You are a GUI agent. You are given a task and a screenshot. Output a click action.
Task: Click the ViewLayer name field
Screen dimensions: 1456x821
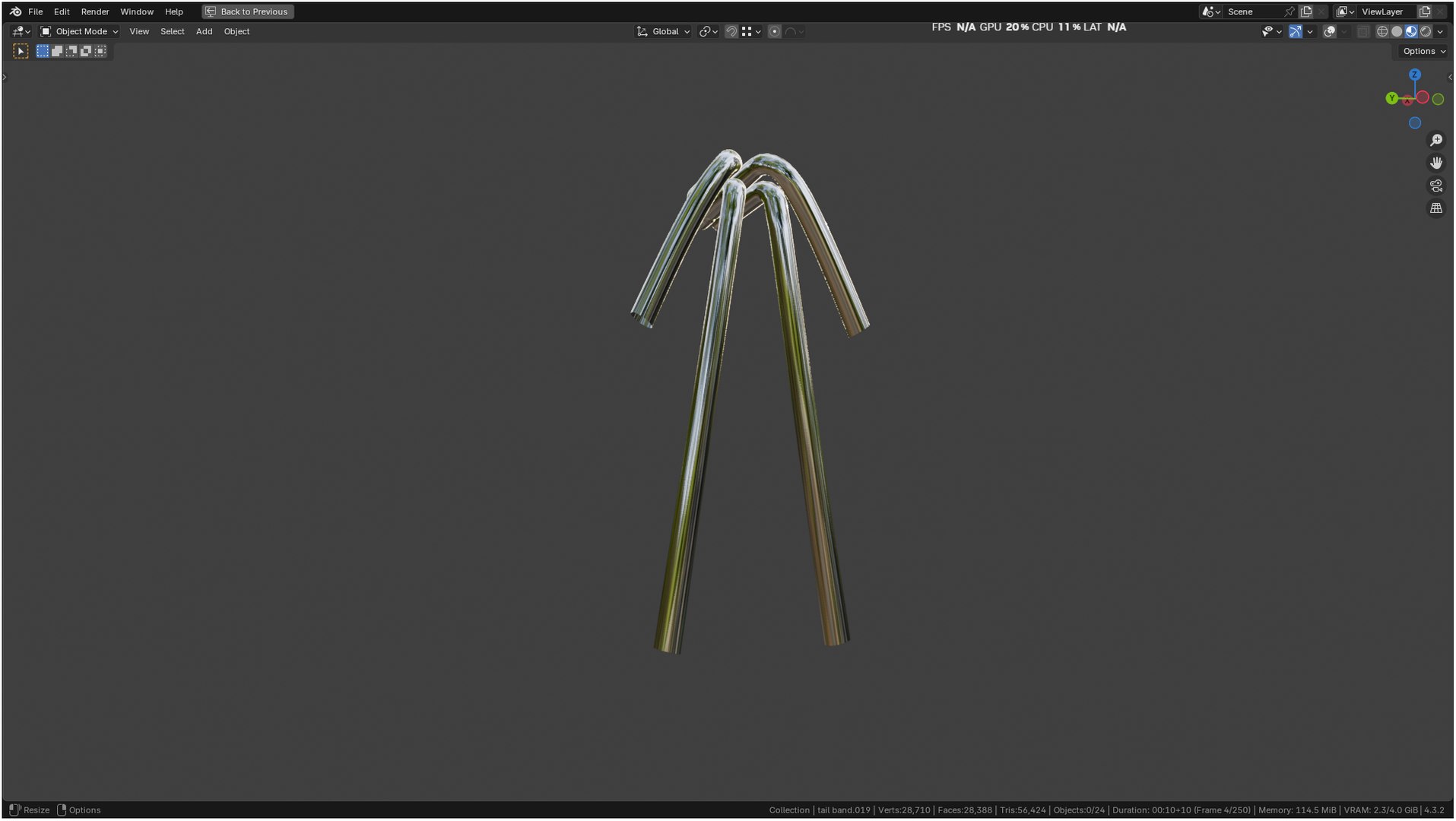click(1387, 11)
